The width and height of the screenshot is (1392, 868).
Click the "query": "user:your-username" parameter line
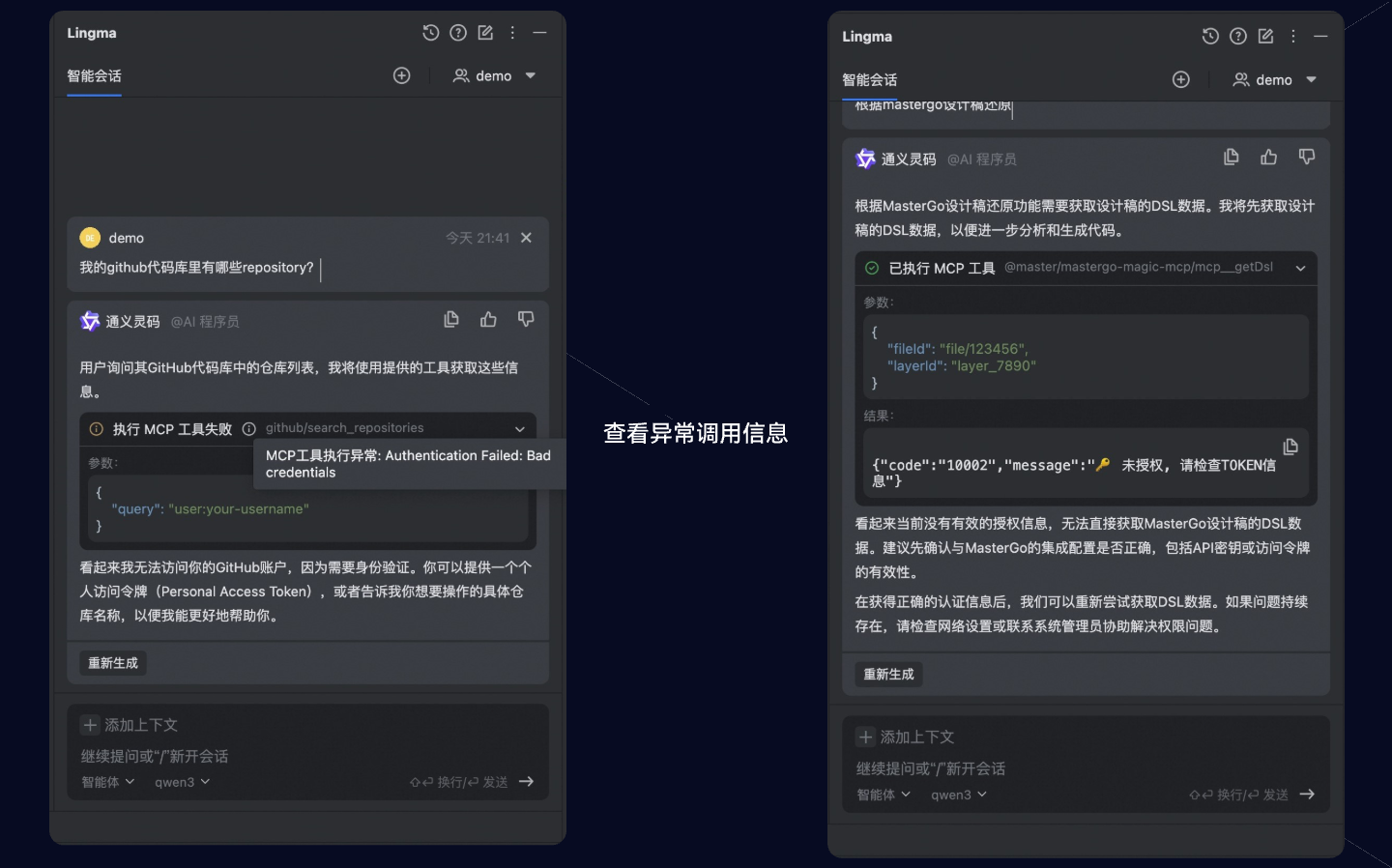(211, 509)
